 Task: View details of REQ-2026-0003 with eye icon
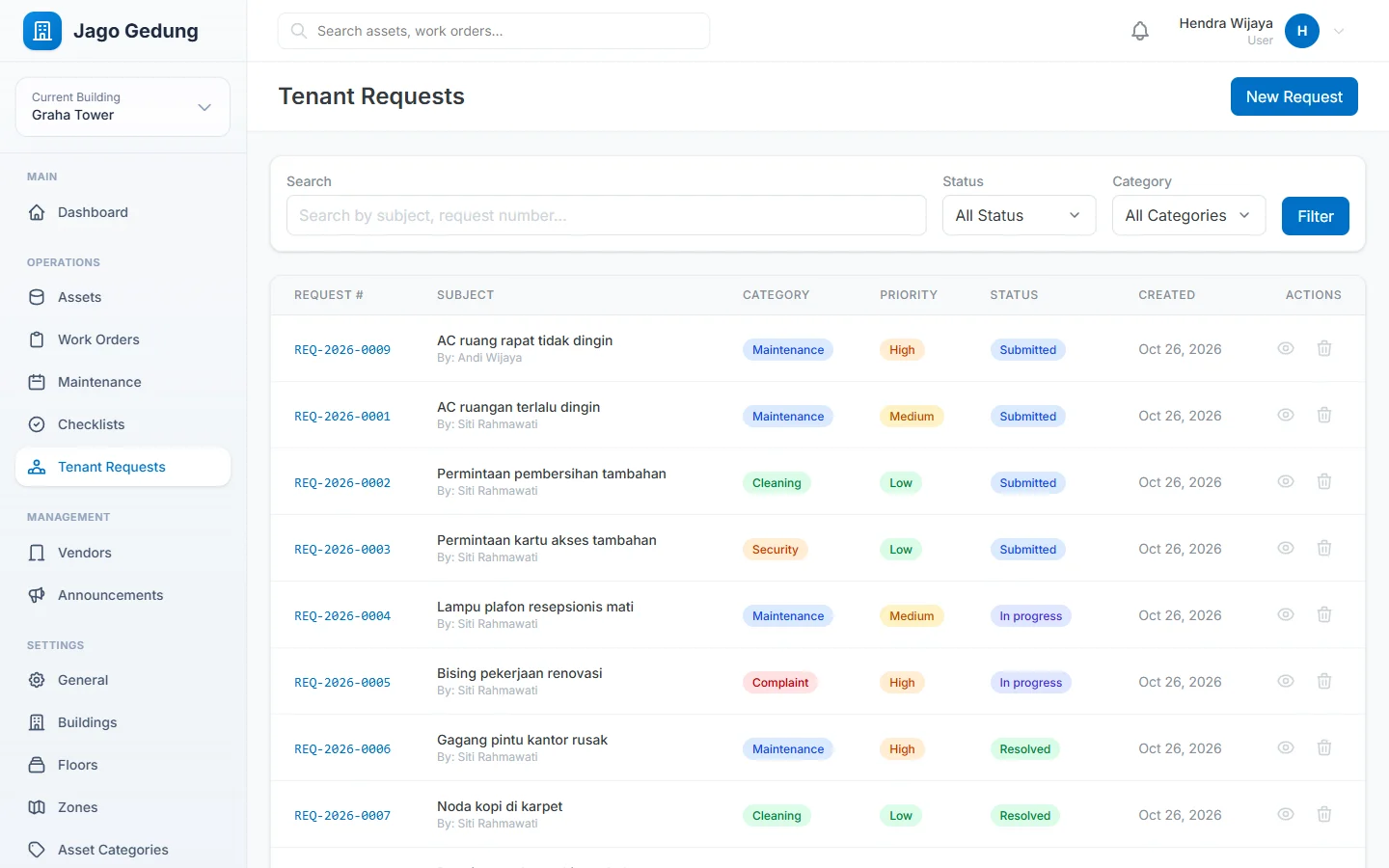point(1286,548)
